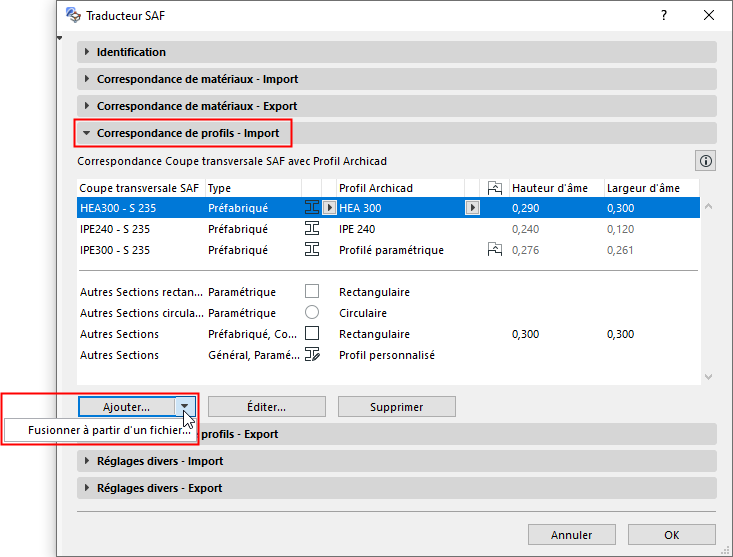Click rectangle icon in Autres Sections rectan... row
This screenshot has height=557, width=733.
point(312,291)
